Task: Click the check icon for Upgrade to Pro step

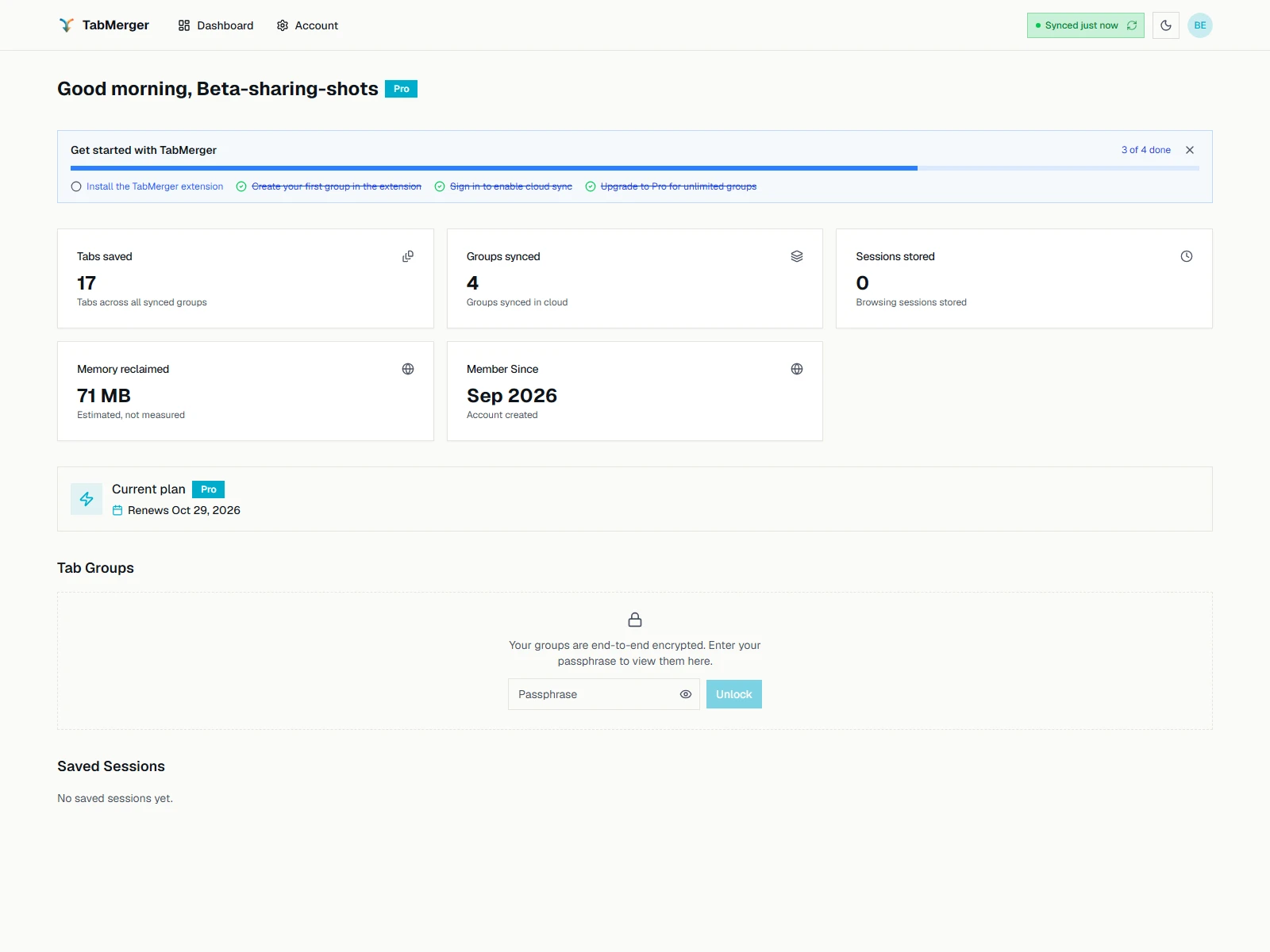Action: point(591,186)
